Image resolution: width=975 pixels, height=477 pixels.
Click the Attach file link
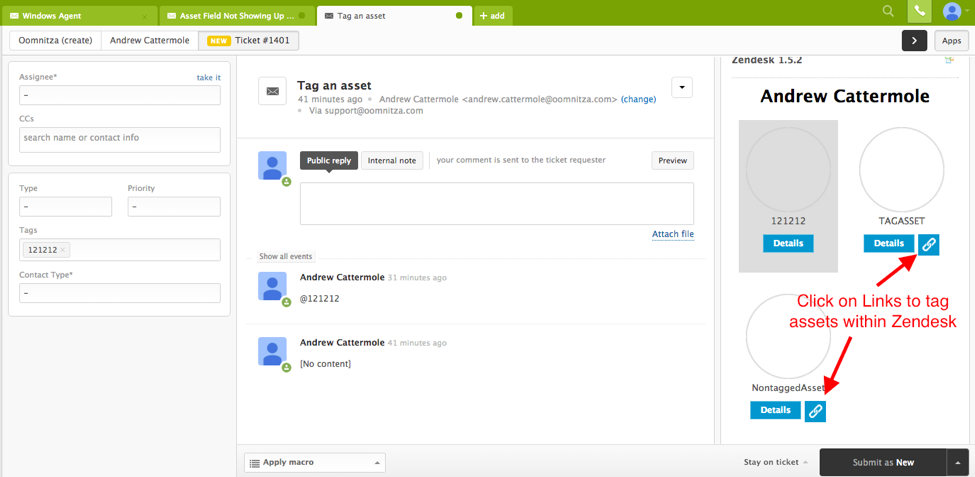672,234
